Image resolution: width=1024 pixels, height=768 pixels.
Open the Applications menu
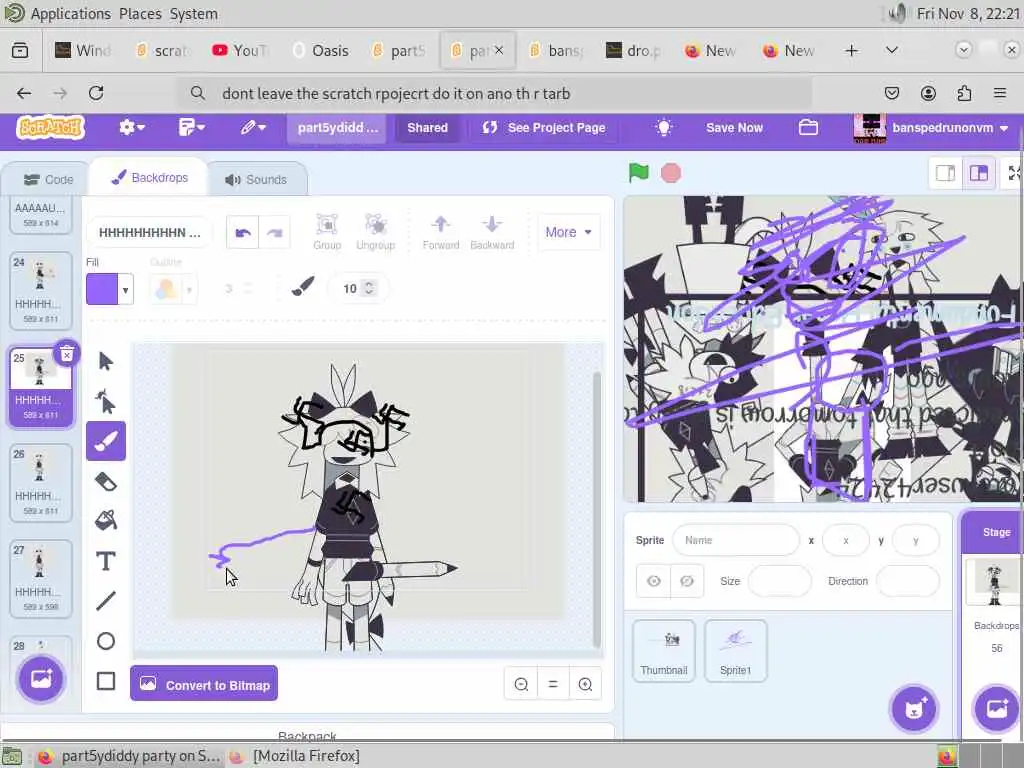[71, 14]
